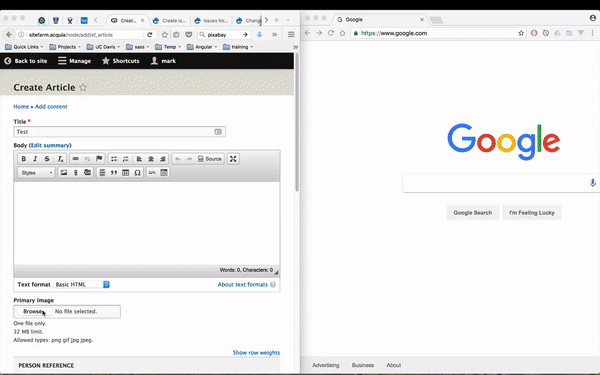Add Create Article to shortcuts with star
Viewport: 600px width, 375px height.
pyautogui.click(x=83, y=88)
